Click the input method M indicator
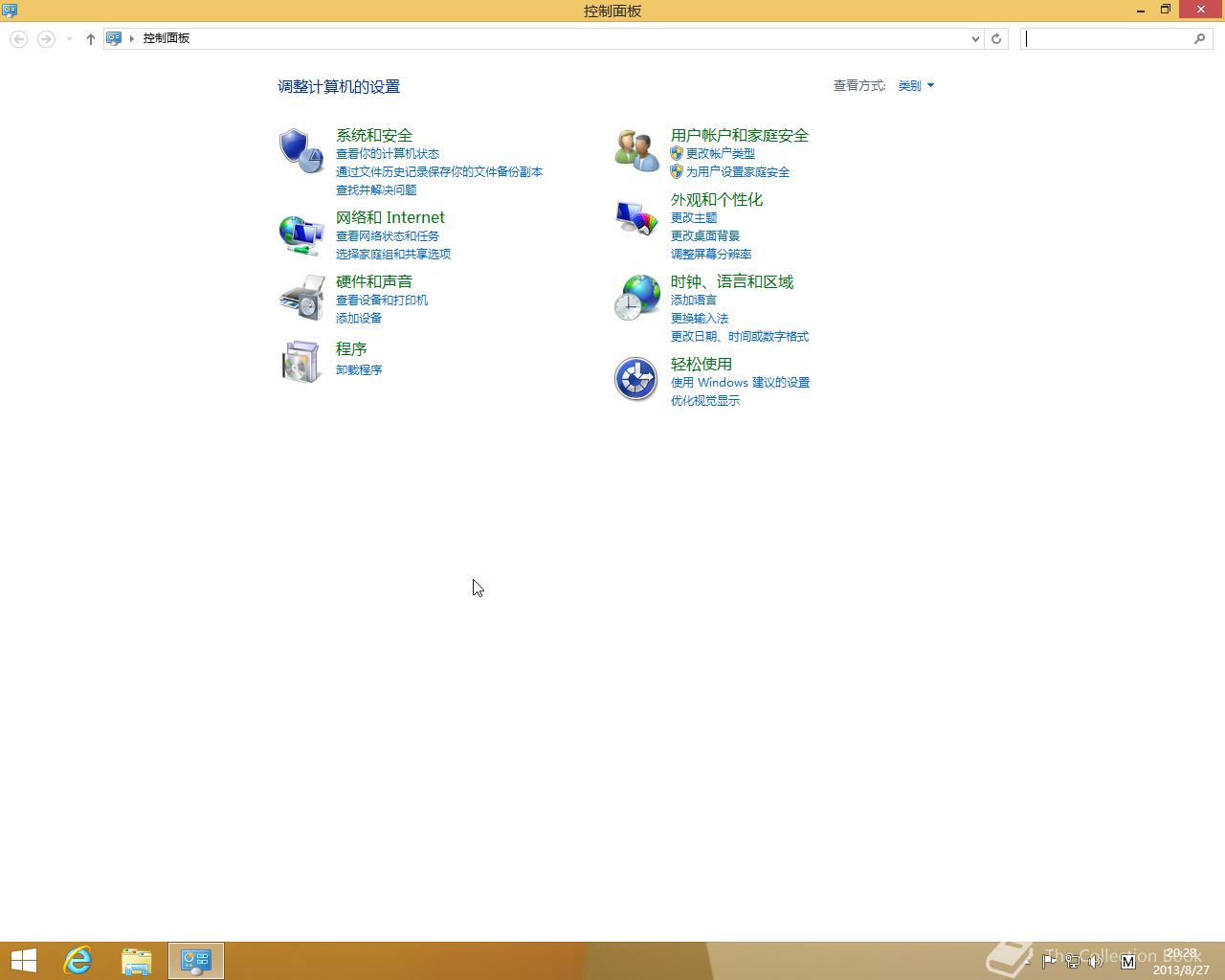Screen dimensions: 1225x980 click(1128, 962)
